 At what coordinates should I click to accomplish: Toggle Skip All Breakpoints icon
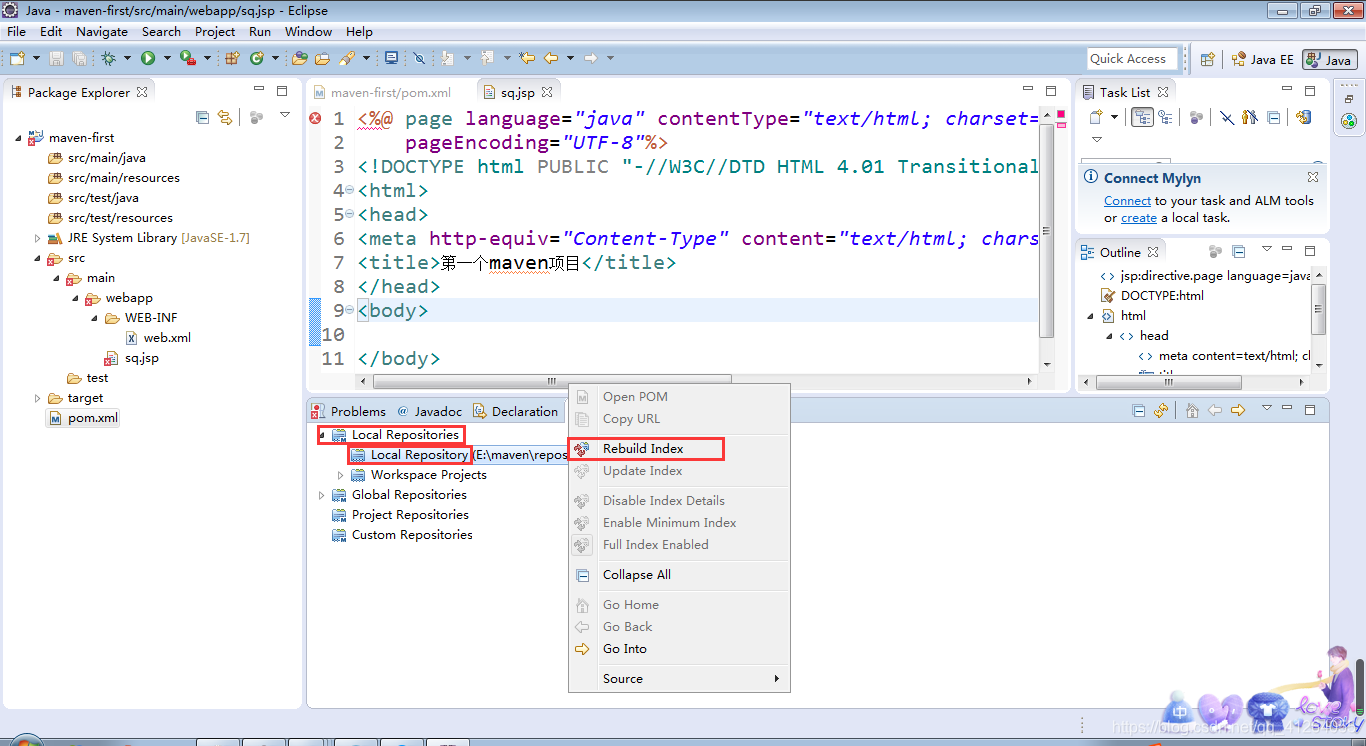[419, 58]
